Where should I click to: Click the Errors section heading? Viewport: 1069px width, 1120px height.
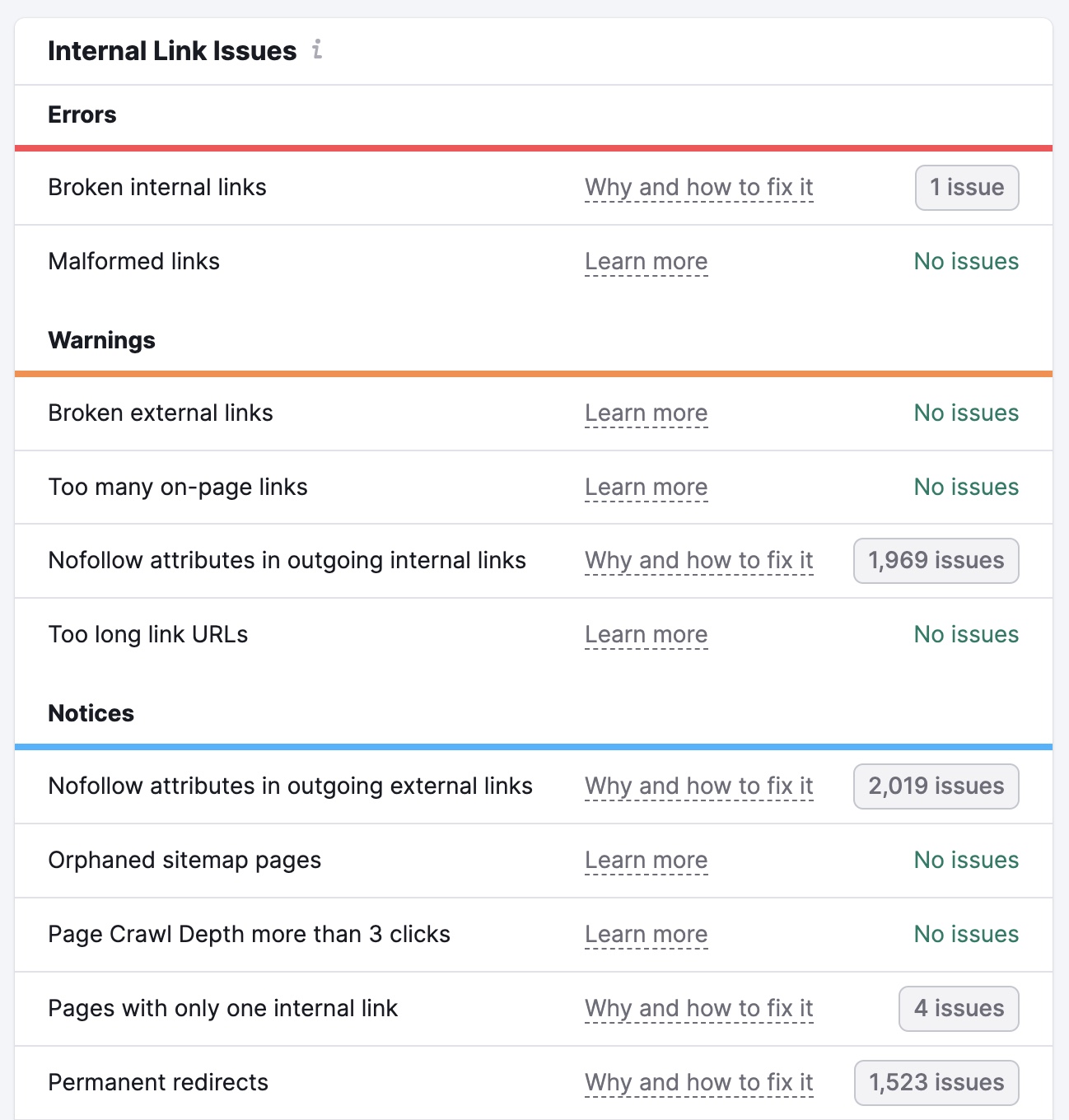[82, 114]
